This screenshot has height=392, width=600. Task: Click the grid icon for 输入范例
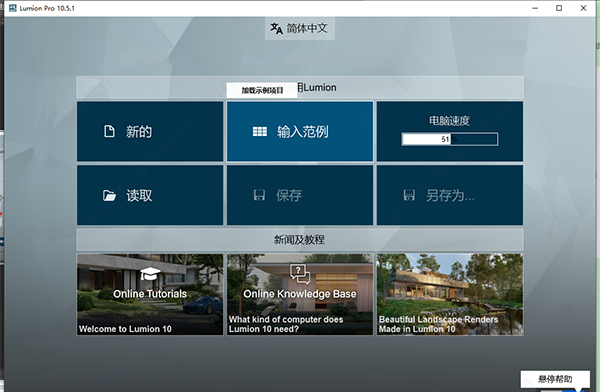pos(260,132)
